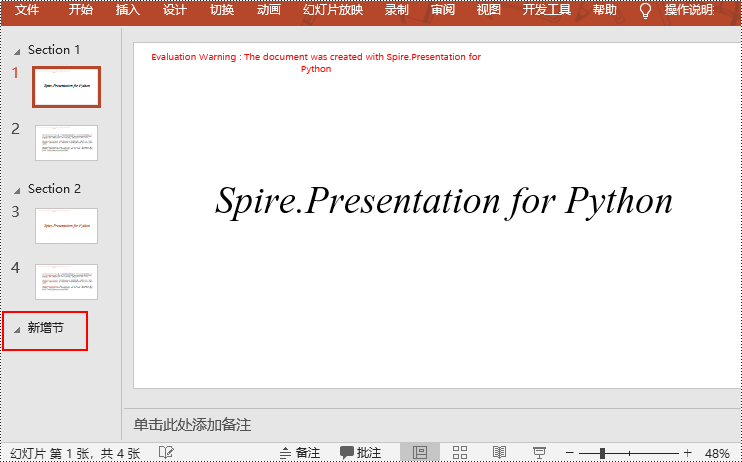
Task: Start slideshow from status bar icon
Action: pyautogui.click(x=539, y=453)
